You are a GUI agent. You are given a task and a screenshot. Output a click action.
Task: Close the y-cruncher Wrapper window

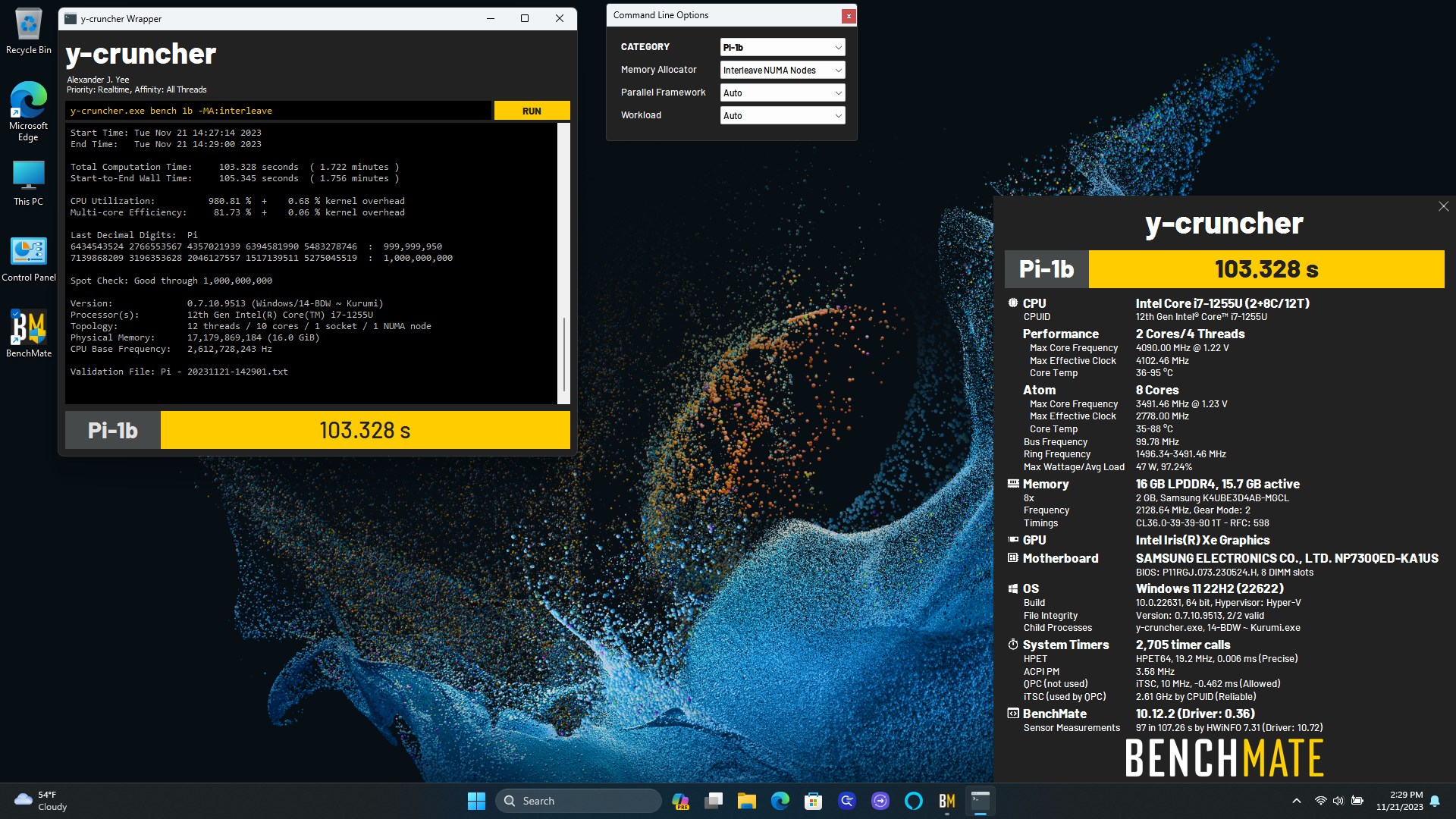click(560, 19)
